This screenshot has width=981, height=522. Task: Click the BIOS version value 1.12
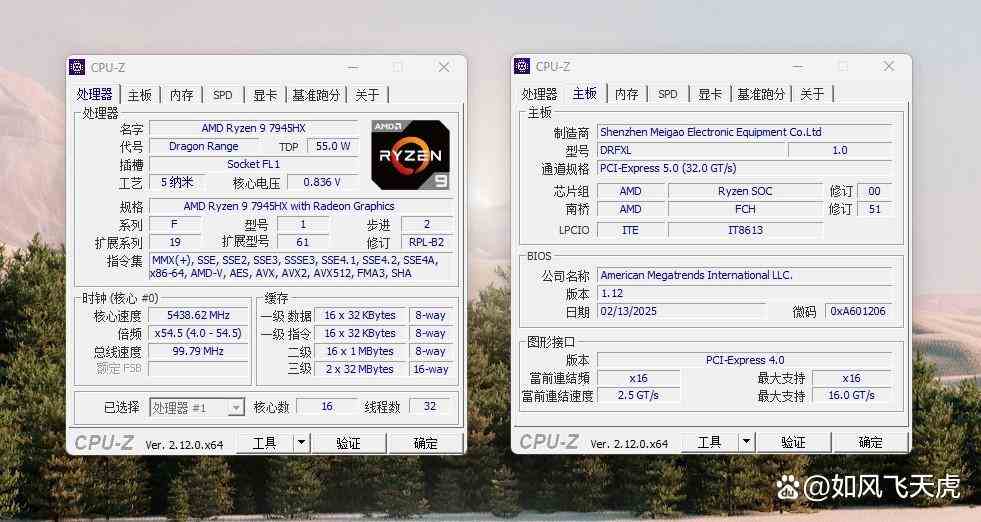click(745, 294)
